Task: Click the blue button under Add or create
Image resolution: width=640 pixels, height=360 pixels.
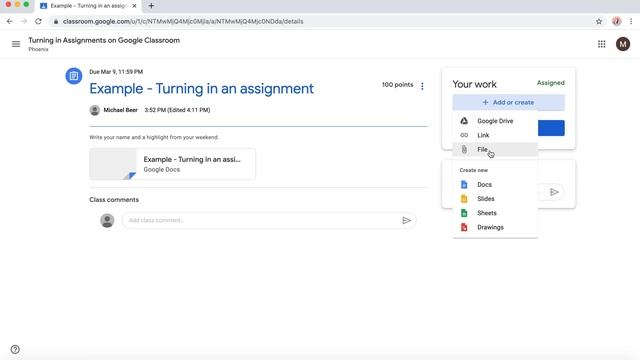Action: [551, 128]
